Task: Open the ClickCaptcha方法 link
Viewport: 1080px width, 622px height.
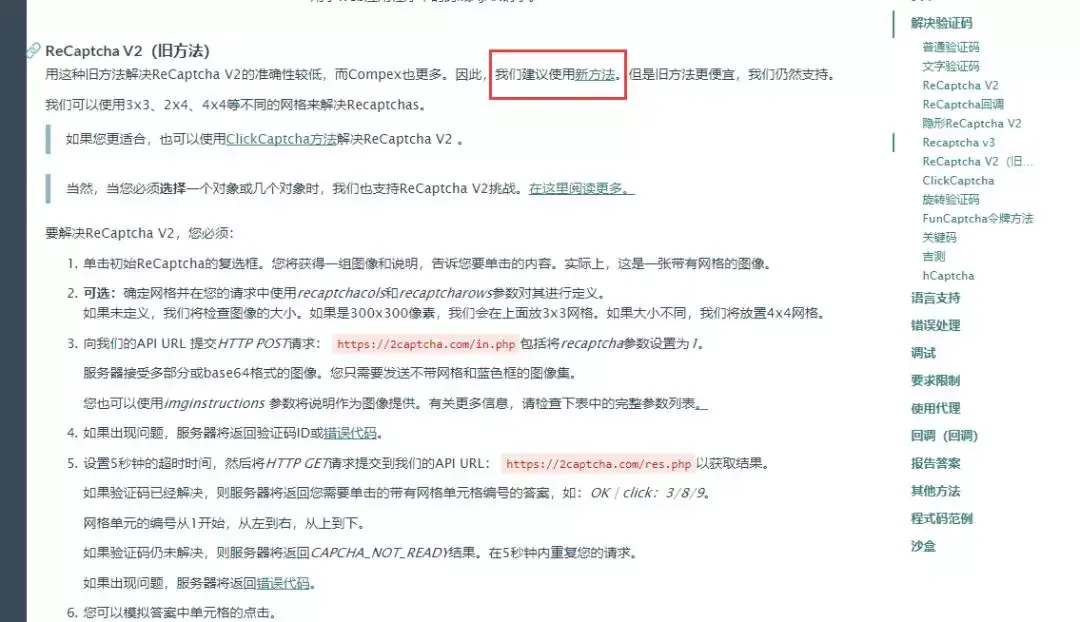Action: point(281,139)
